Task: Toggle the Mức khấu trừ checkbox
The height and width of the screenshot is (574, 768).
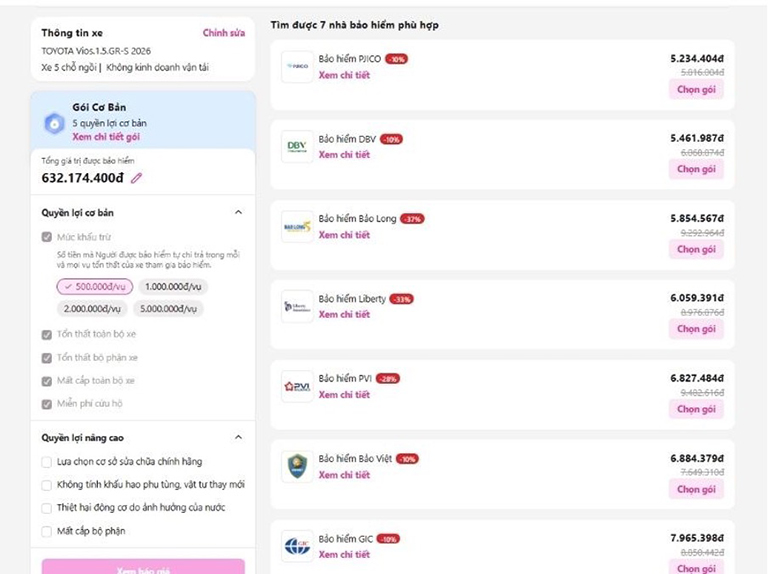Action: pos(47,237)
